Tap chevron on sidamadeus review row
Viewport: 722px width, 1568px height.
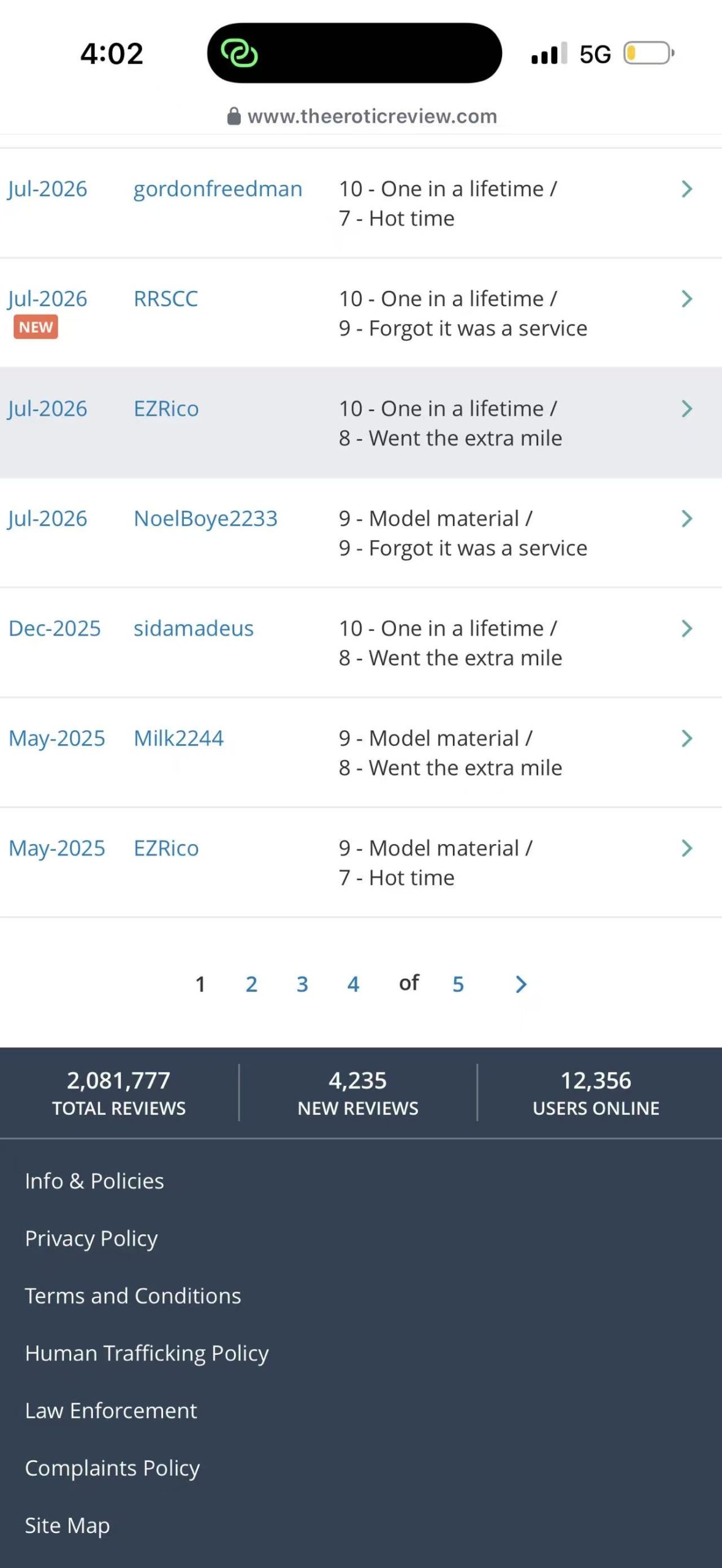pos(686,628)
